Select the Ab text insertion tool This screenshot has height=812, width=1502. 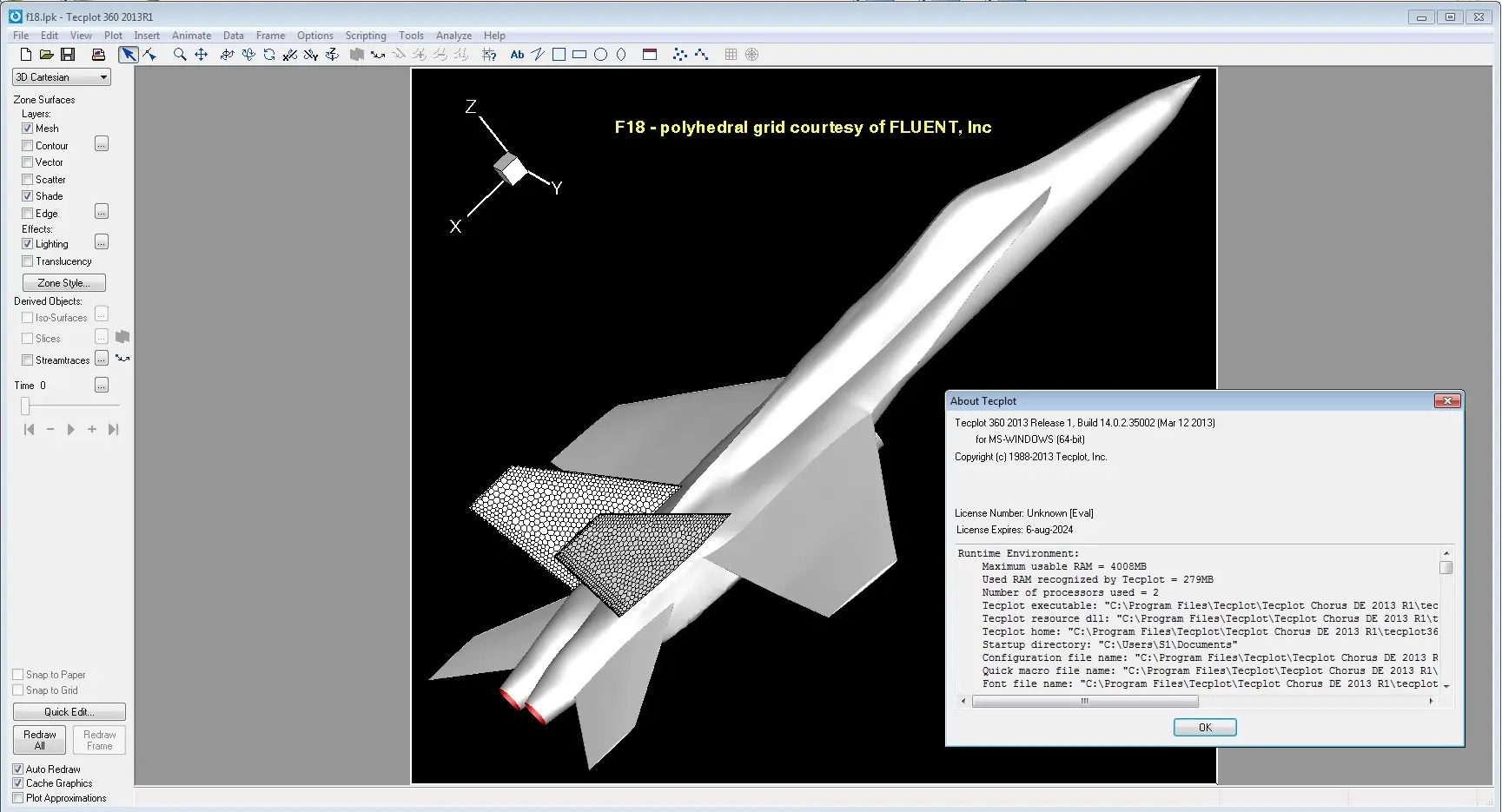(517, 54)
